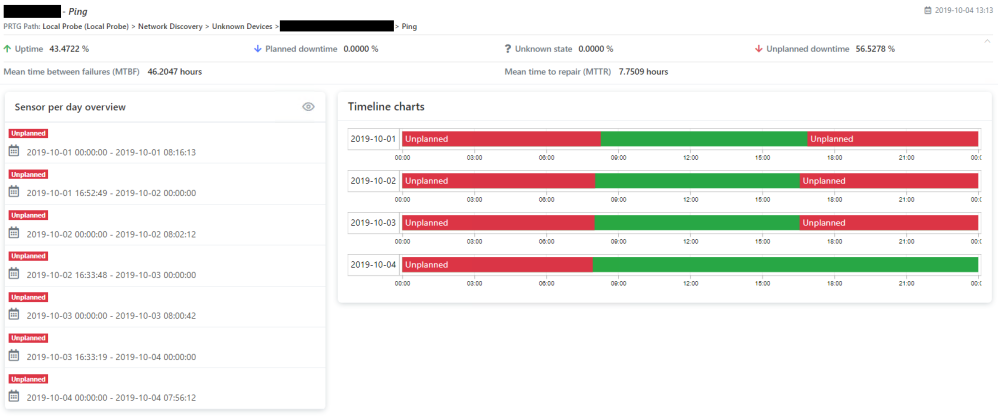Click the green Uptime up-arrow icon

[7, 49]
